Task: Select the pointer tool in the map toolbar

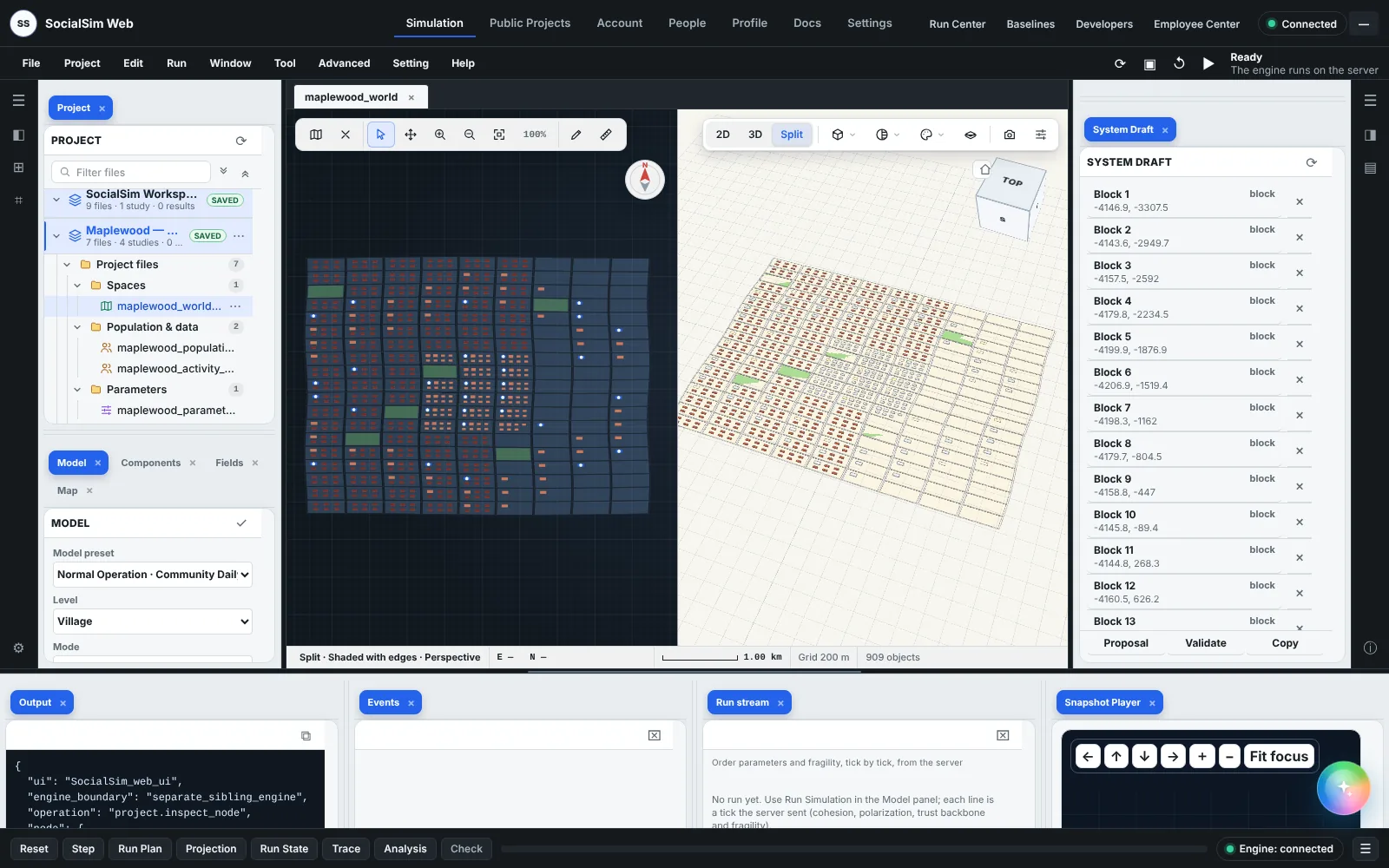Action: coord(380,135)
